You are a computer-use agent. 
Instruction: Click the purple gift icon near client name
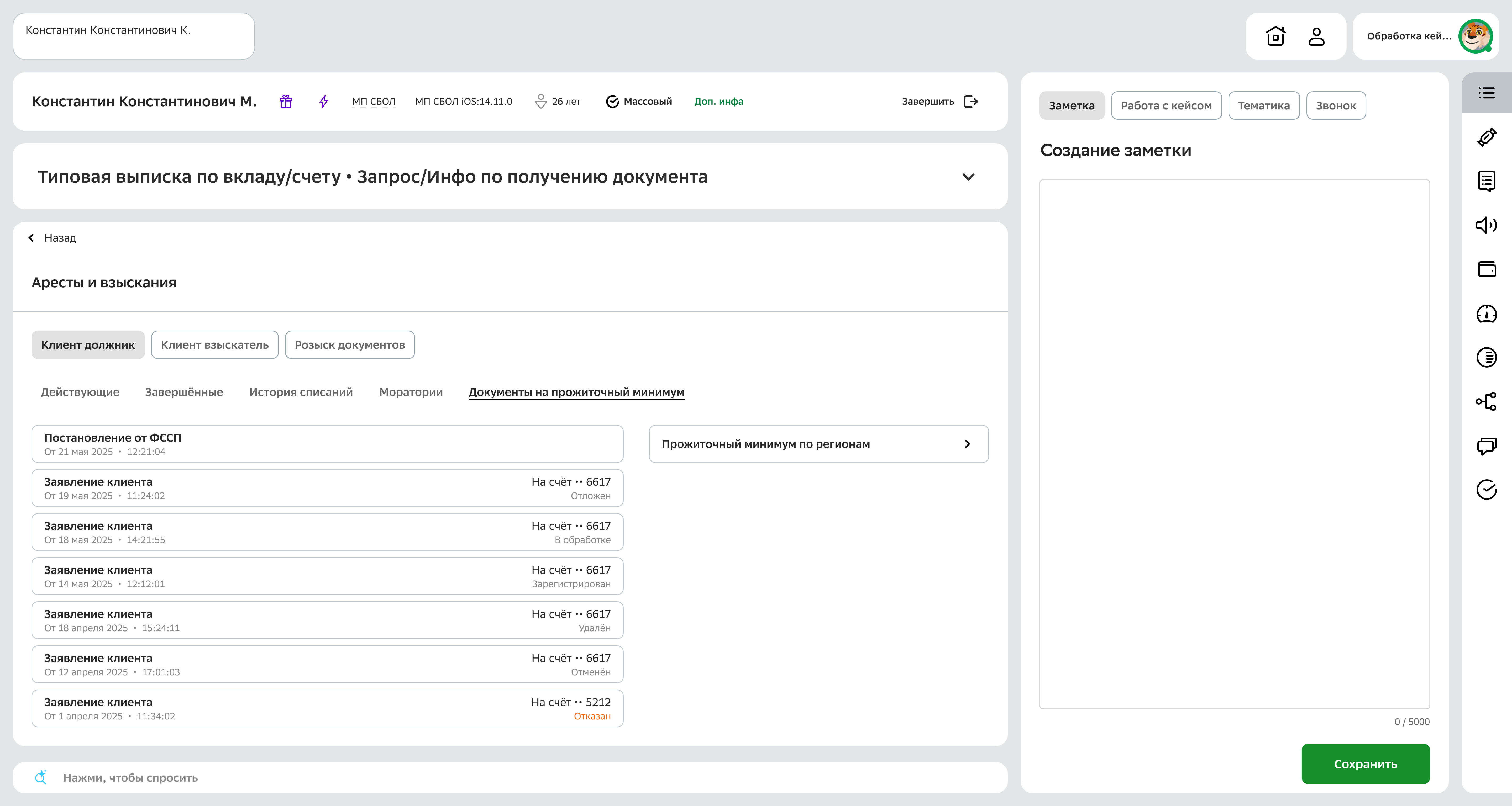coord(286,101)
